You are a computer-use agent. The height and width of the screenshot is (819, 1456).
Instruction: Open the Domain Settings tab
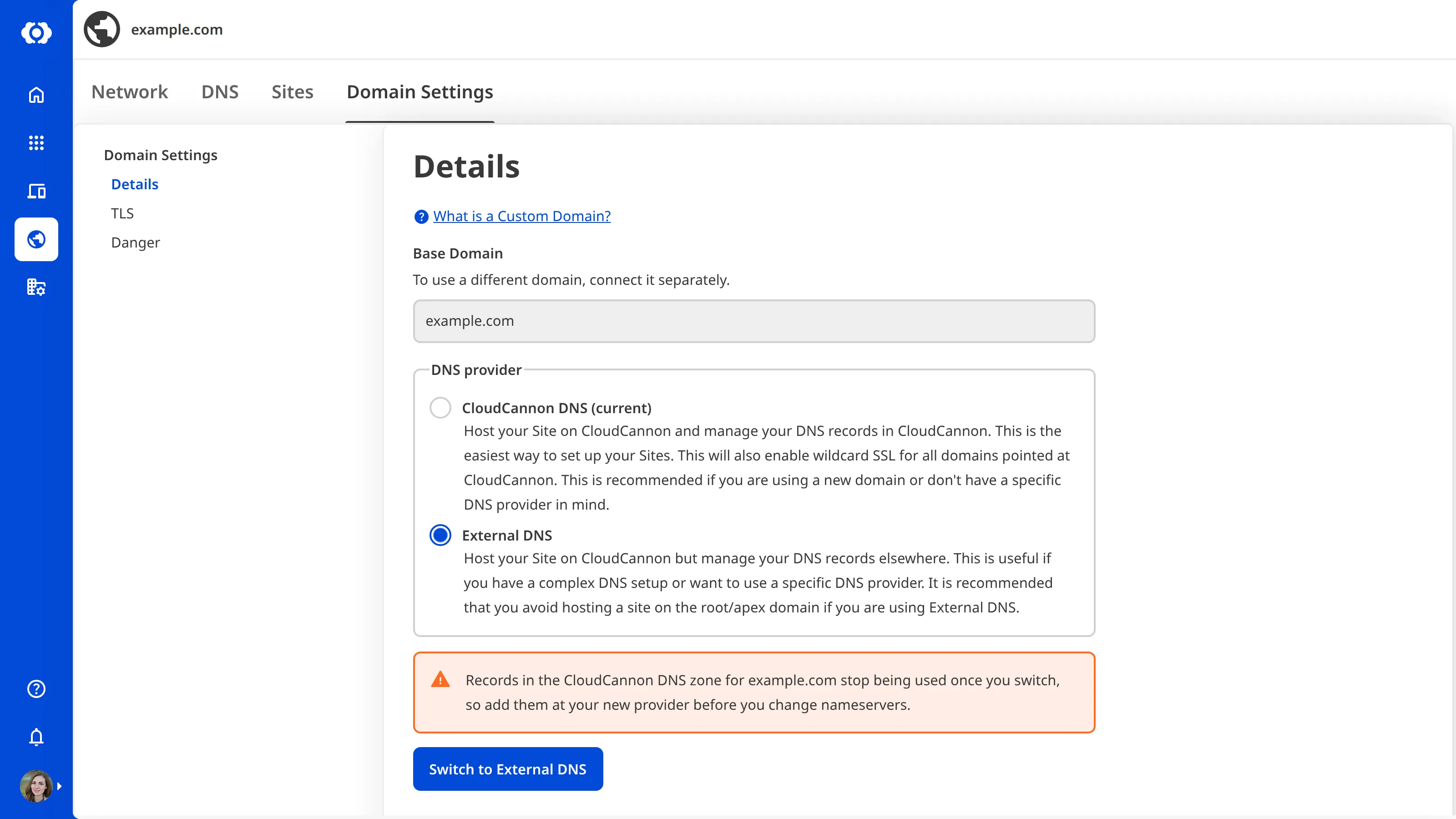click(x=420, y=91)
